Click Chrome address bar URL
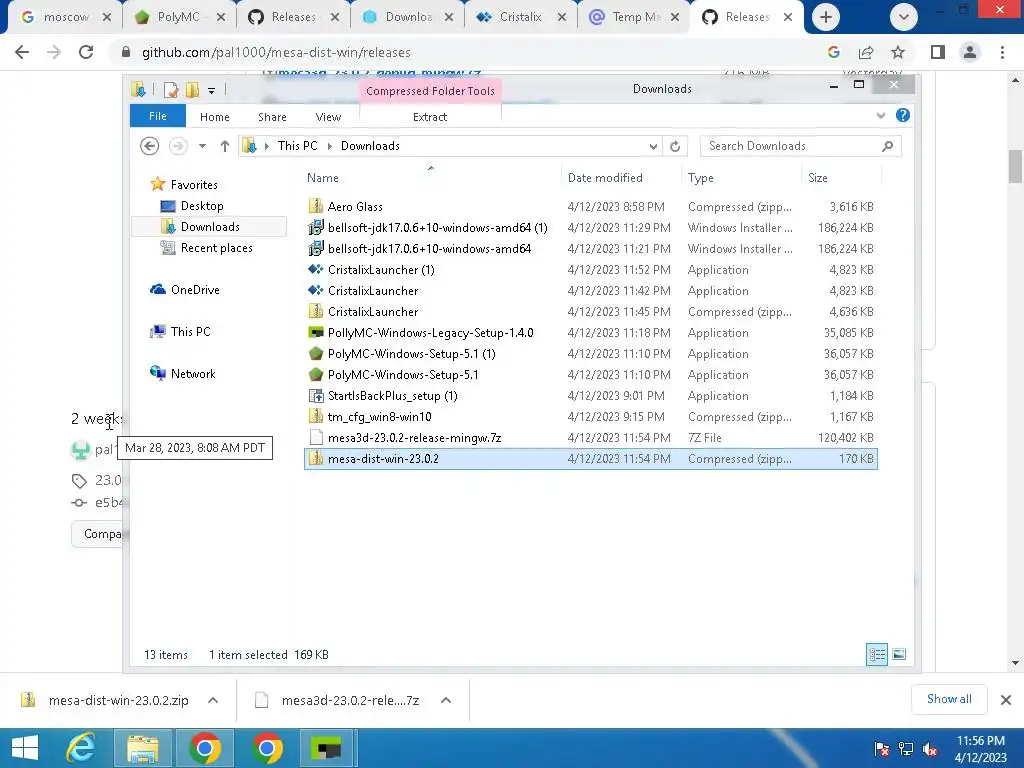Image resolution: width=1024 pixels, height=768 pixels. point(276,52)
